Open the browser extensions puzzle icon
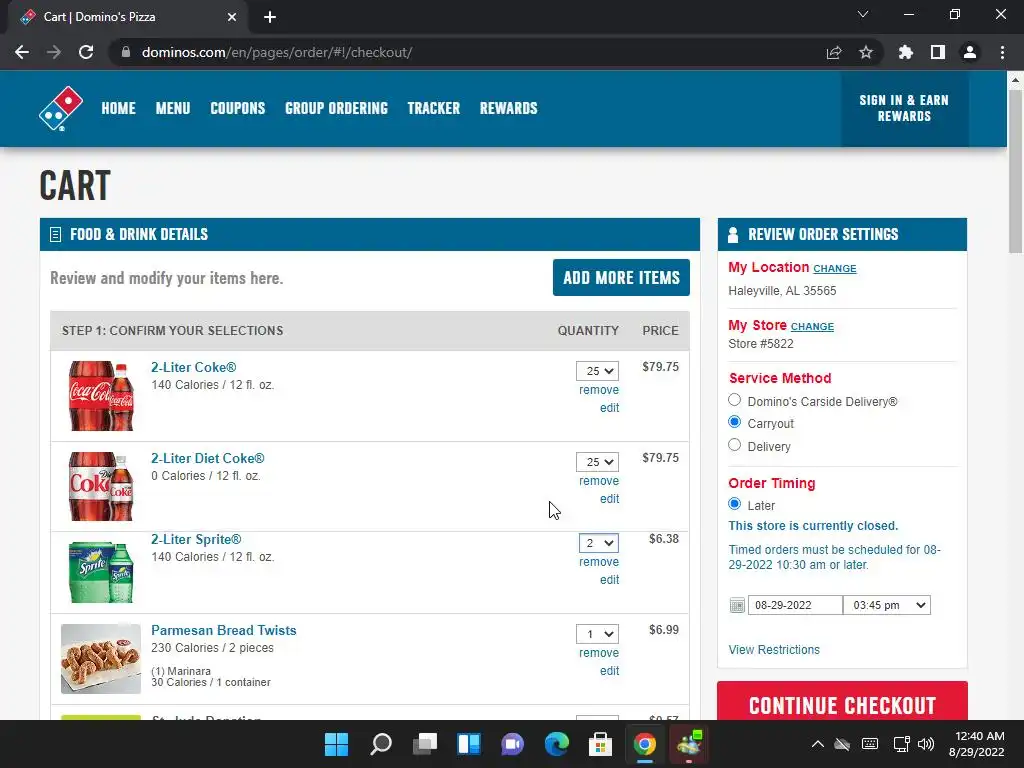The image size is (1024, 768). [905, 52]
